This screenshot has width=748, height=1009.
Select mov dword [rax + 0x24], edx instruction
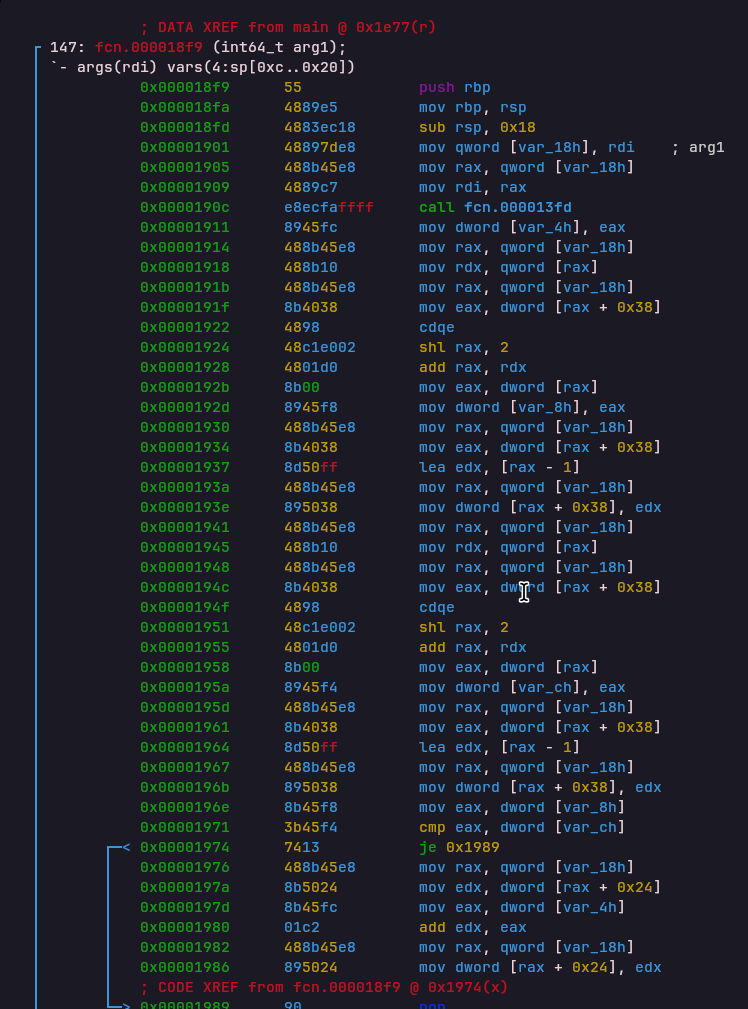[x=540, y=967]
